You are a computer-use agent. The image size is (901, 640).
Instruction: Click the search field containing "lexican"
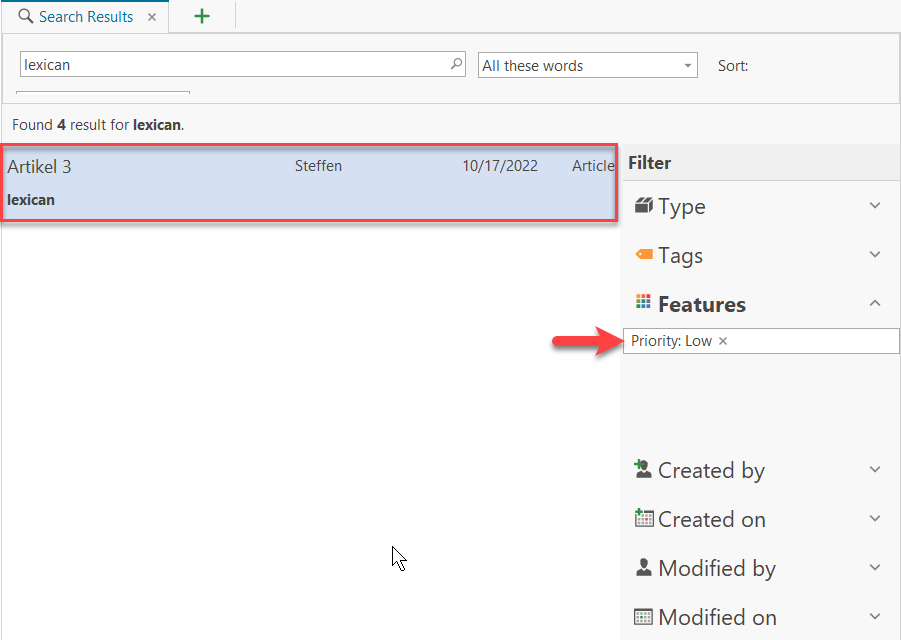[235, 65]
